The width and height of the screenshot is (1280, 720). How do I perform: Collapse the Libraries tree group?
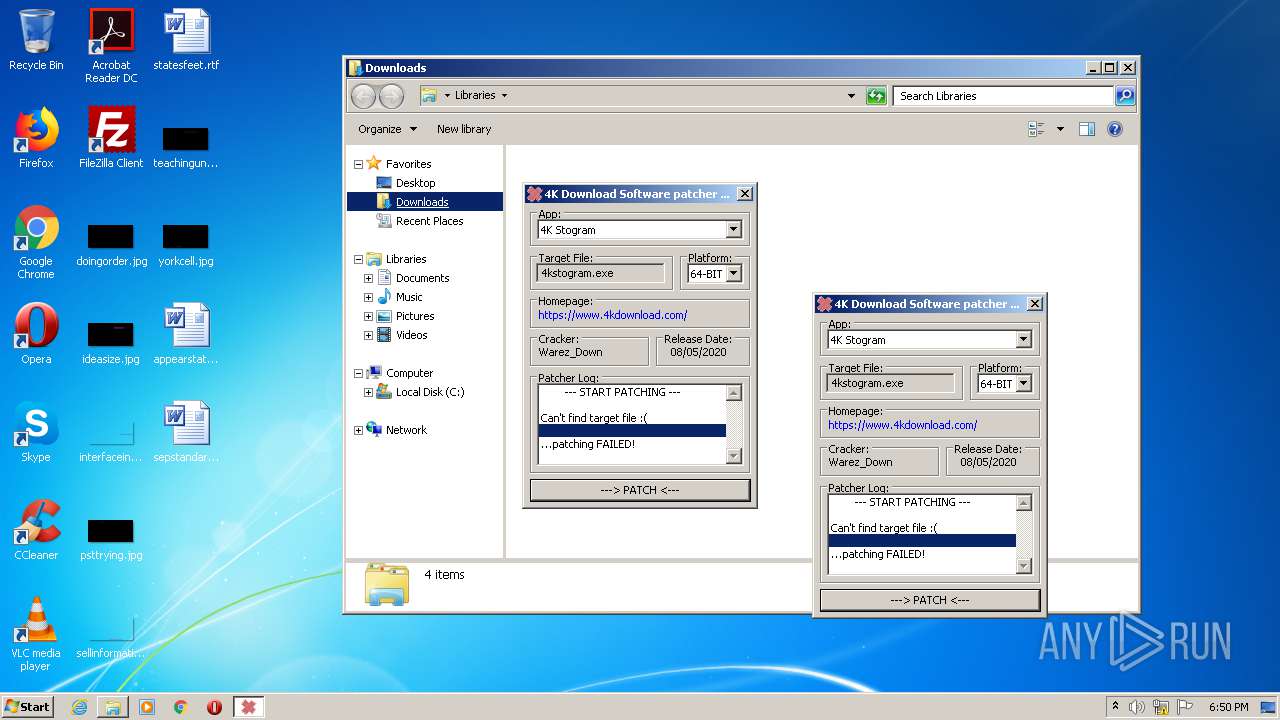click(x=358, y=259)
